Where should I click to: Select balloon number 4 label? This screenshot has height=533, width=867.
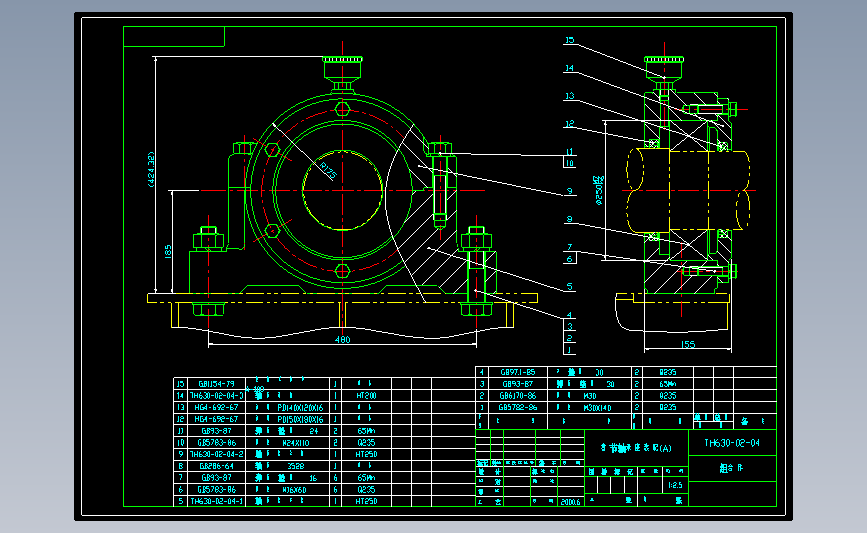click(570, 315)
